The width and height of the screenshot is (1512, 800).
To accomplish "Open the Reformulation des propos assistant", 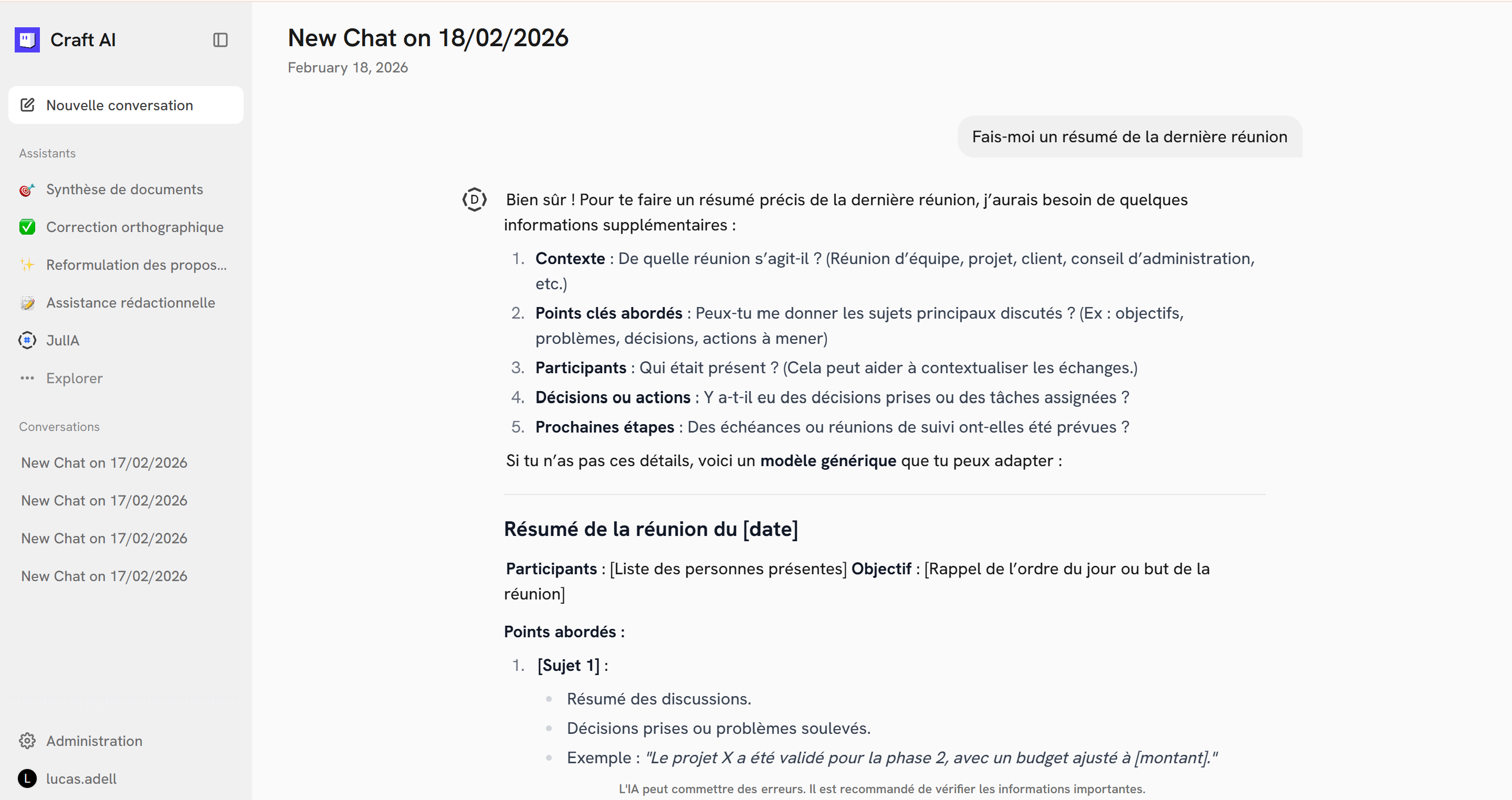I will tap(136, 265).
